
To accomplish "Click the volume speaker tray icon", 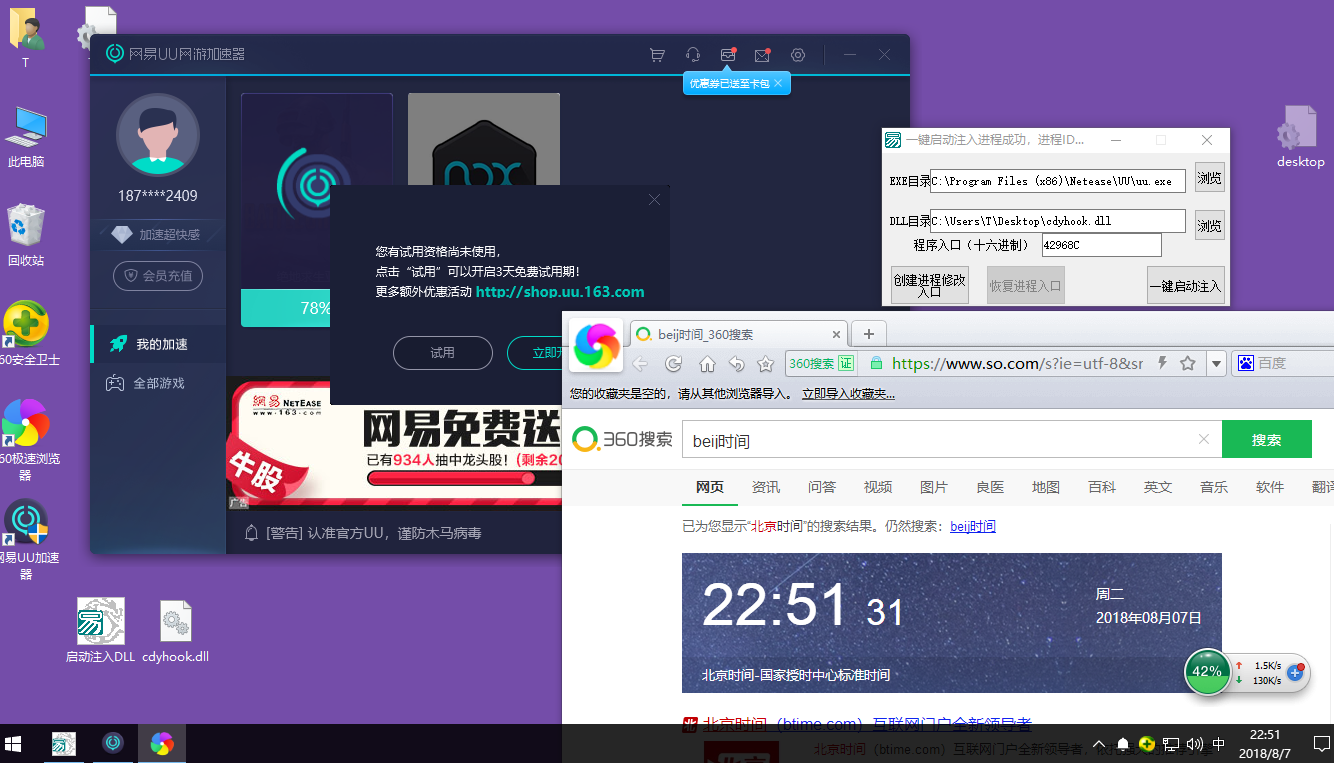I will coord(1194,744).
